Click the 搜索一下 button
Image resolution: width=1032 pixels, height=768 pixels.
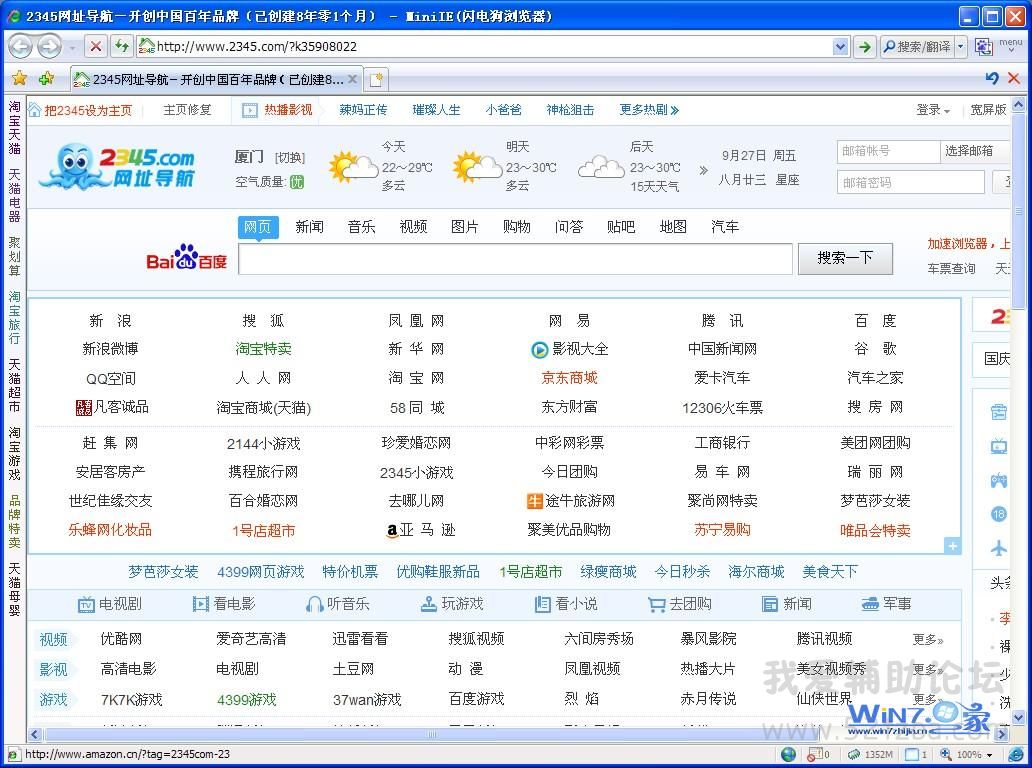coord(845,258)
